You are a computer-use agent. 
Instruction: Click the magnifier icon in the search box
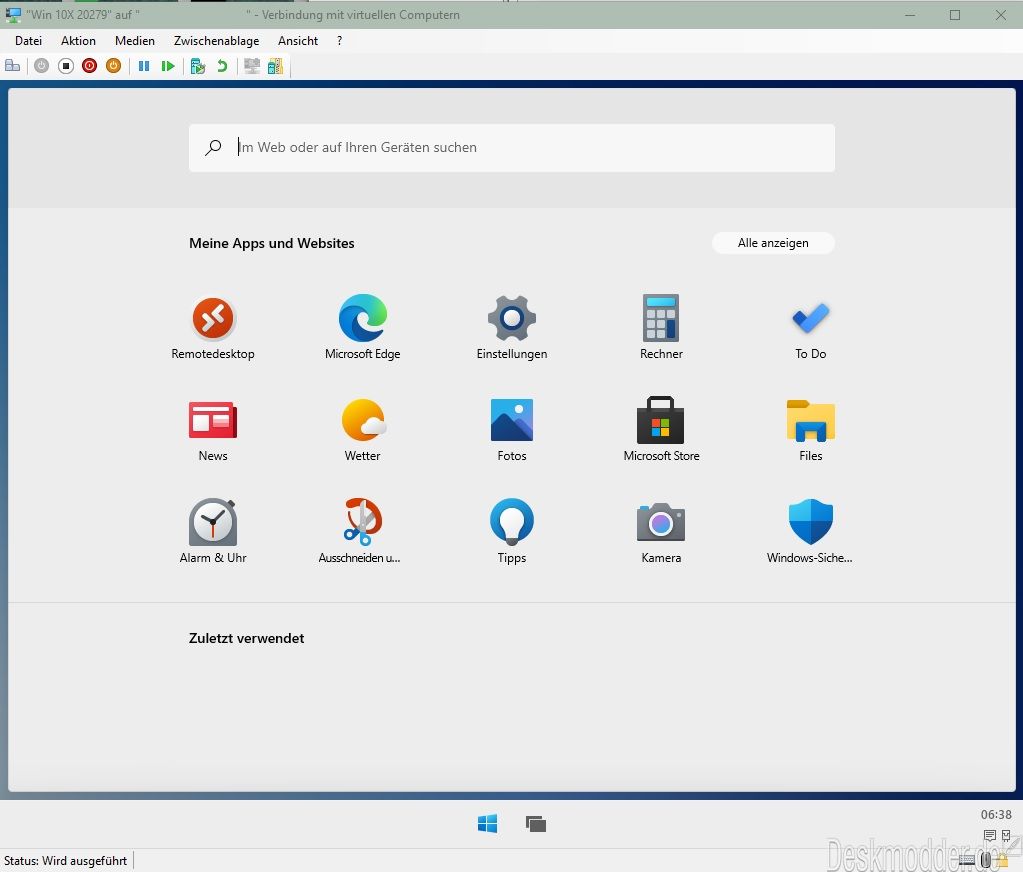click(213, 147)
